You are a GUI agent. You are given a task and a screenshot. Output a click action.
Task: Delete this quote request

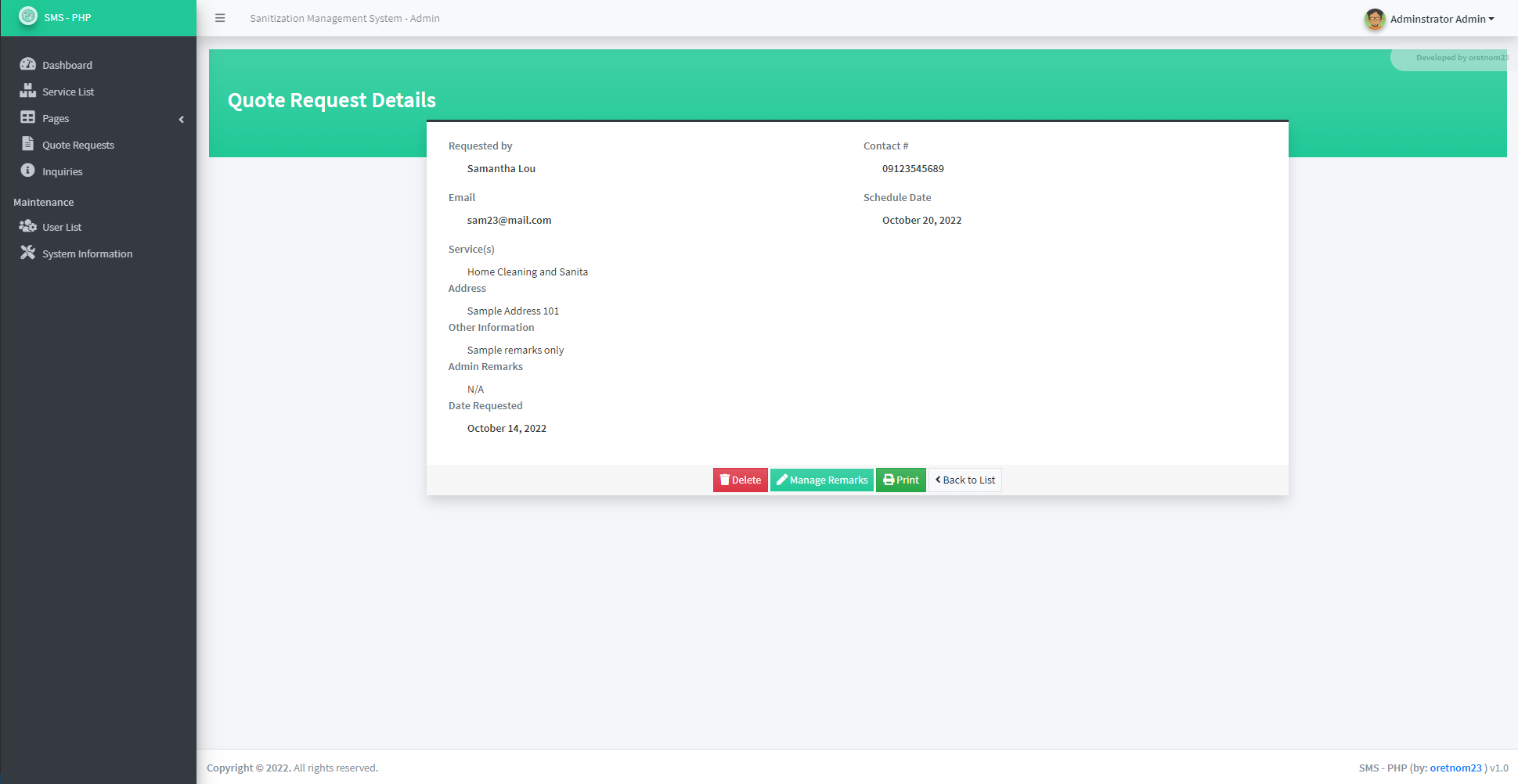pos(740,480)
